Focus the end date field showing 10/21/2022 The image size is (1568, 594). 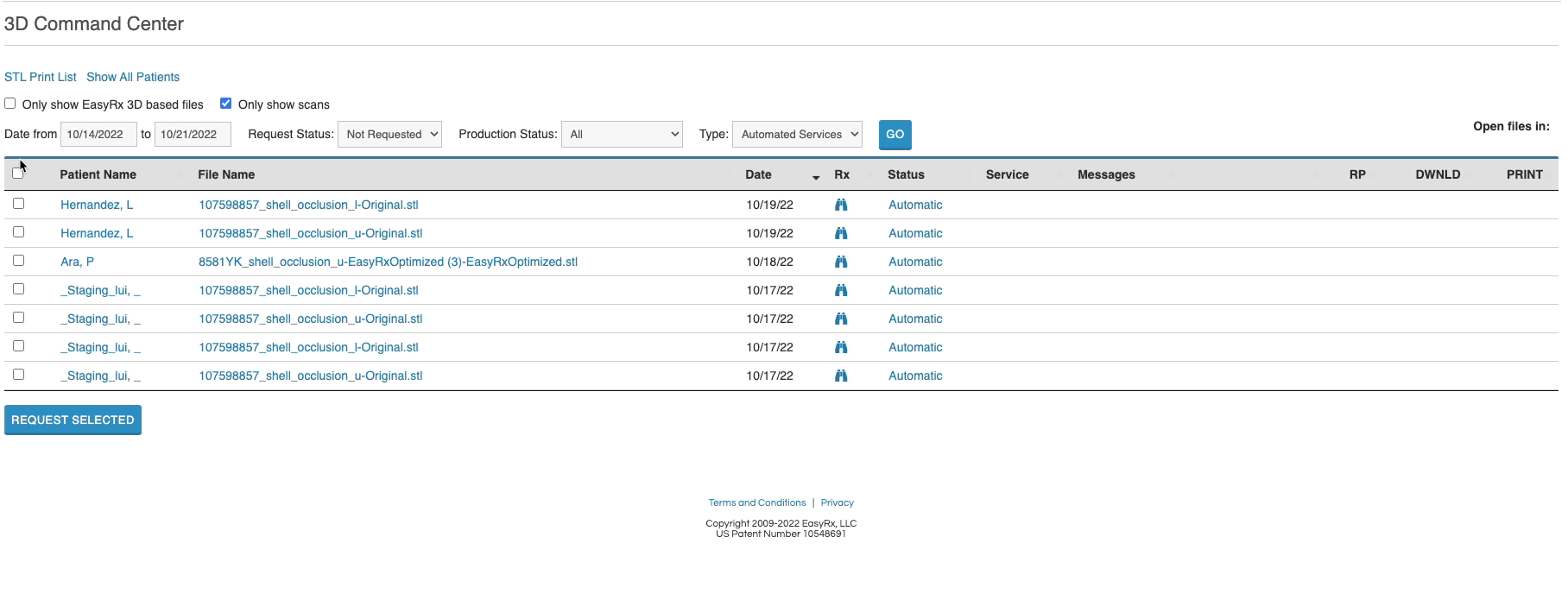click(193, 135)
